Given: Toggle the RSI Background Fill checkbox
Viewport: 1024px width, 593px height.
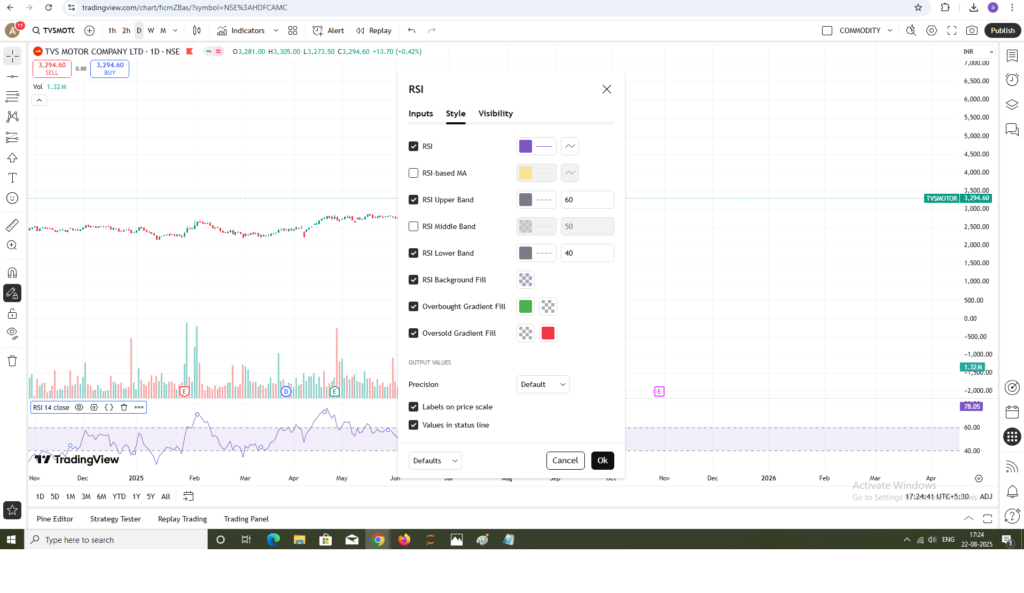Looking at the screenshot, I should 413,280.
